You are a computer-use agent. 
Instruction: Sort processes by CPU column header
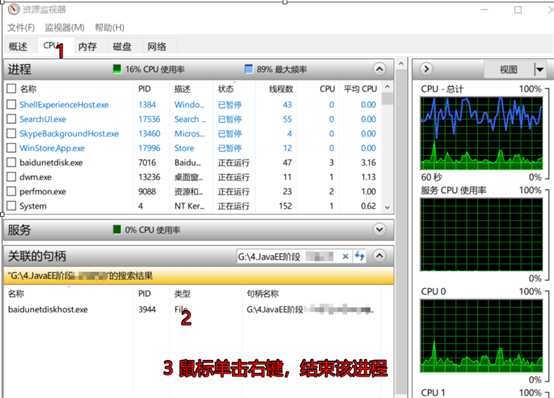point(327,89)
